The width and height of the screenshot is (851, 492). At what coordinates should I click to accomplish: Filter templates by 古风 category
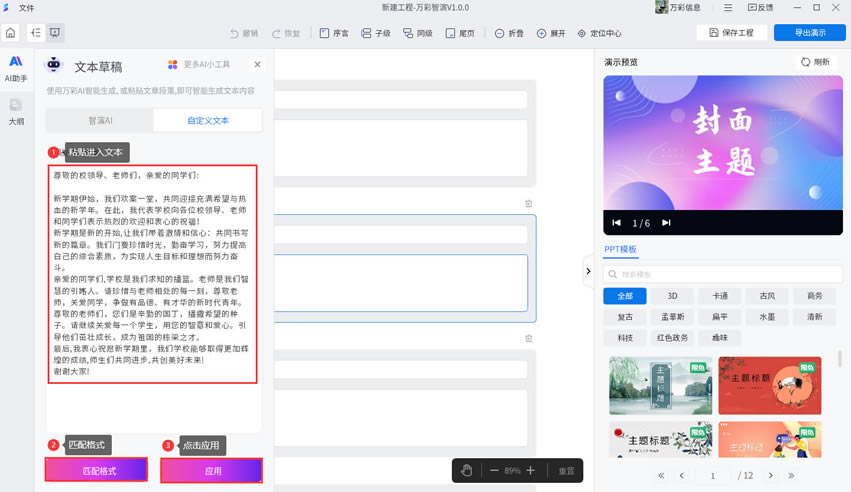pyautogui.click(x=767, y=296)
